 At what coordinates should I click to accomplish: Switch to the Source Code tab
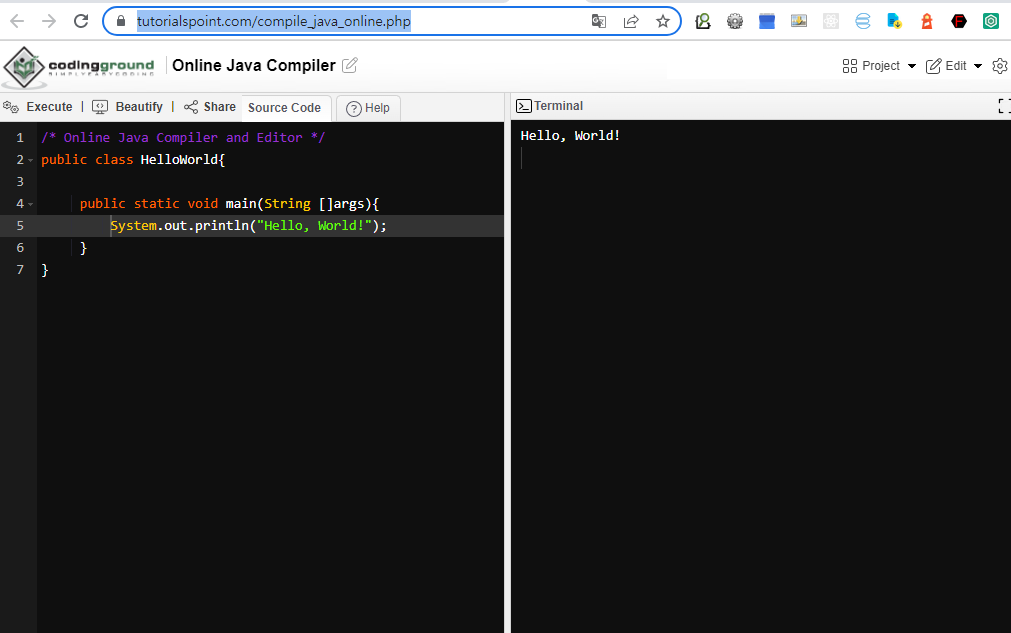284,108
